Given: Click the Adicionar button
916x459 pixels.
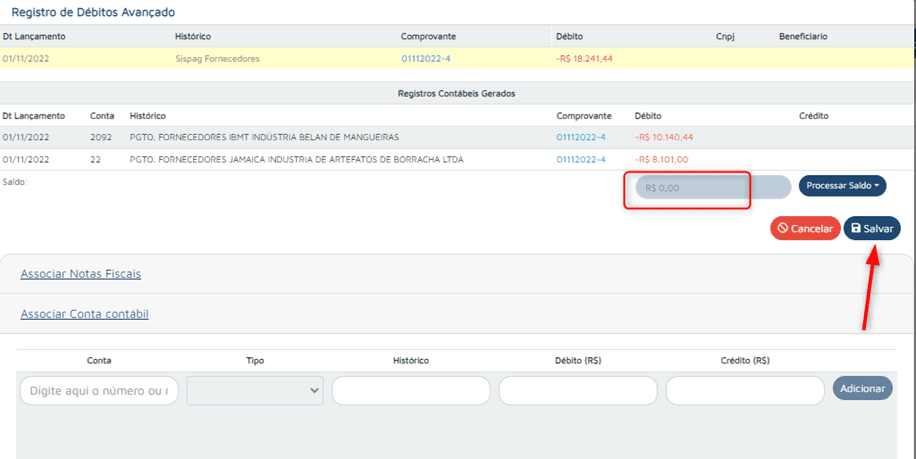Looking at the screenshot, I should 862,388.
